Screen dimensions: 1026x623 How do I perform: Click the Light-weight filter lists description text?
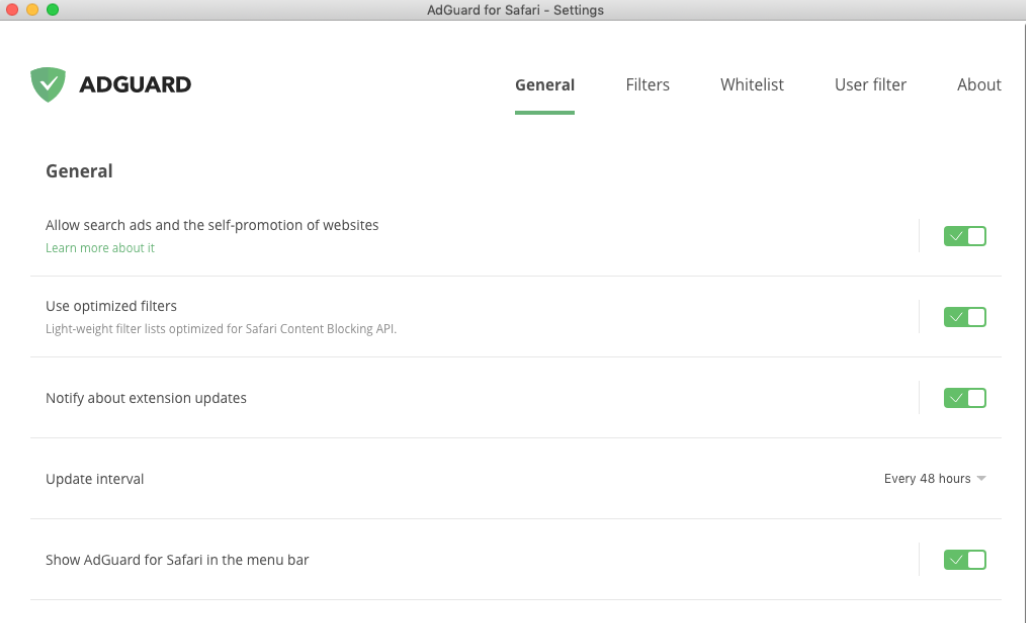click(221, 329)
